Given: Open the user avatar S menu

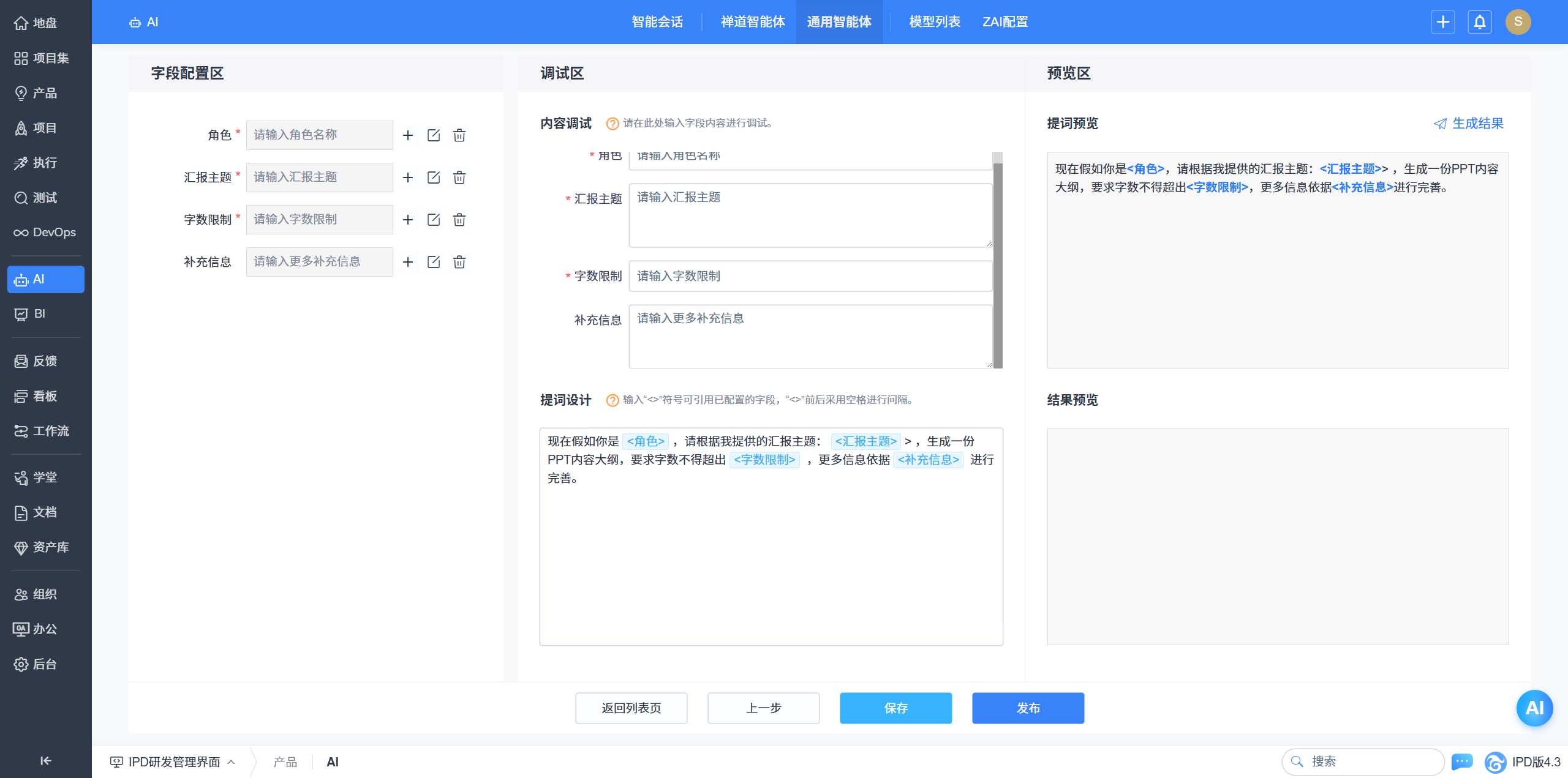Looking at the screenshot, I should tap(1518, 22).
